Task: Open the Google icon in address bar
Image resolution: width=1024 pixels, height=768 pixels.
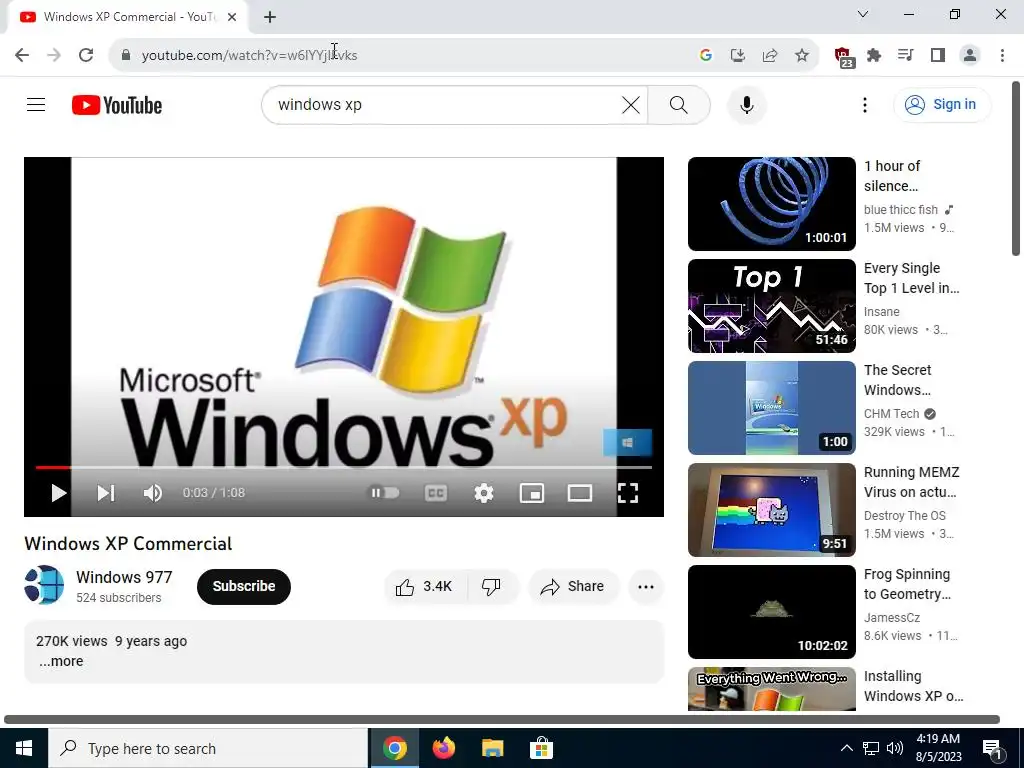Action: point(705,56)
